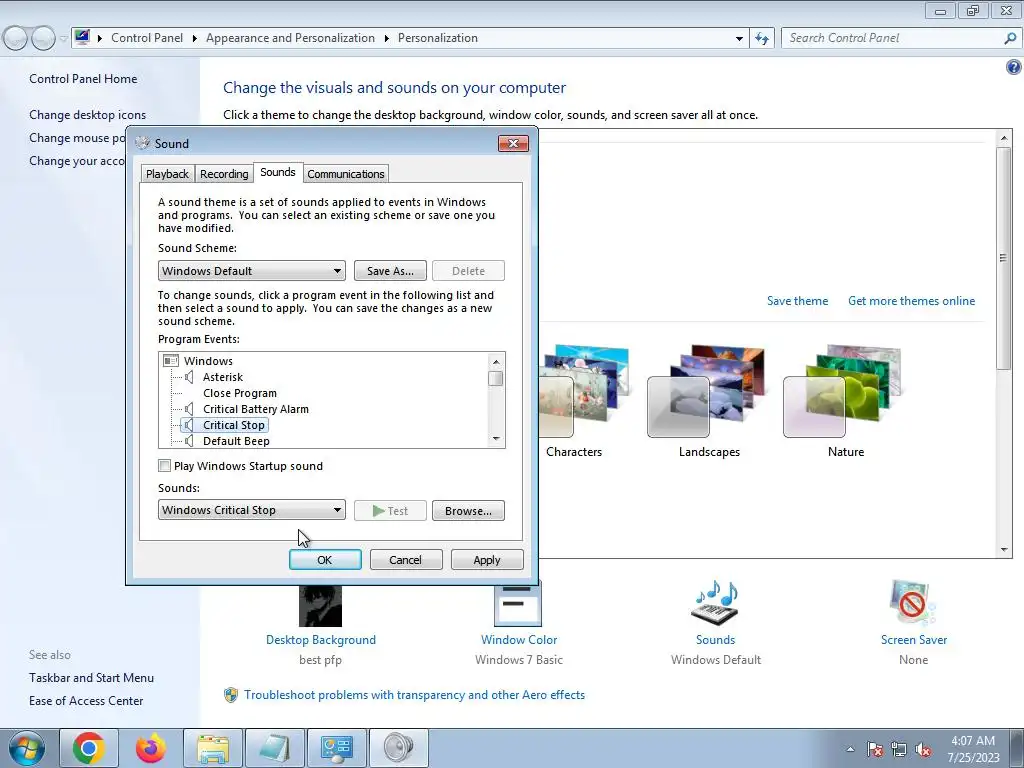
Task: Open the Screen Saver icon
Action: click(x=913, y=603)
